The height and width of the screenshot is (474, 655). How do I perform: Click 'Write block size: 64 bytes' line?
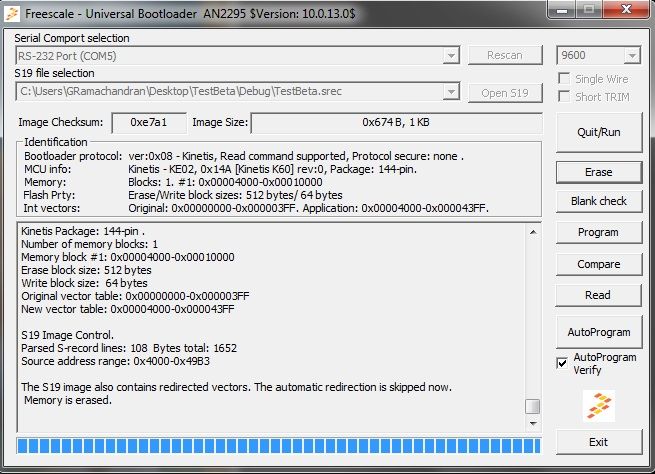pyautogui.click(x=84, y=283)
